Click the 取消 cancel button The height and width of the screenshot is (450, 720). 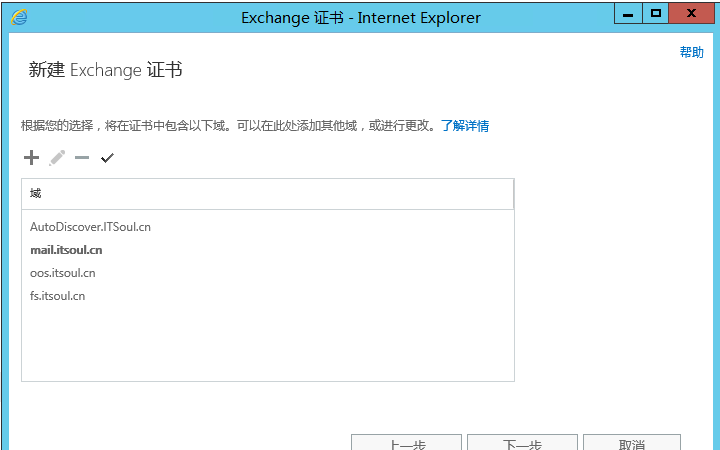coord(632,442)
